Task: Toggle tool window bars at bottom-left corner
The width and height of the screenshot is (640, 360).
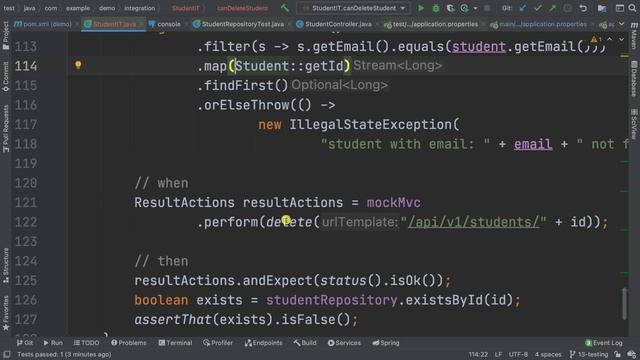Action: [7, 354]
